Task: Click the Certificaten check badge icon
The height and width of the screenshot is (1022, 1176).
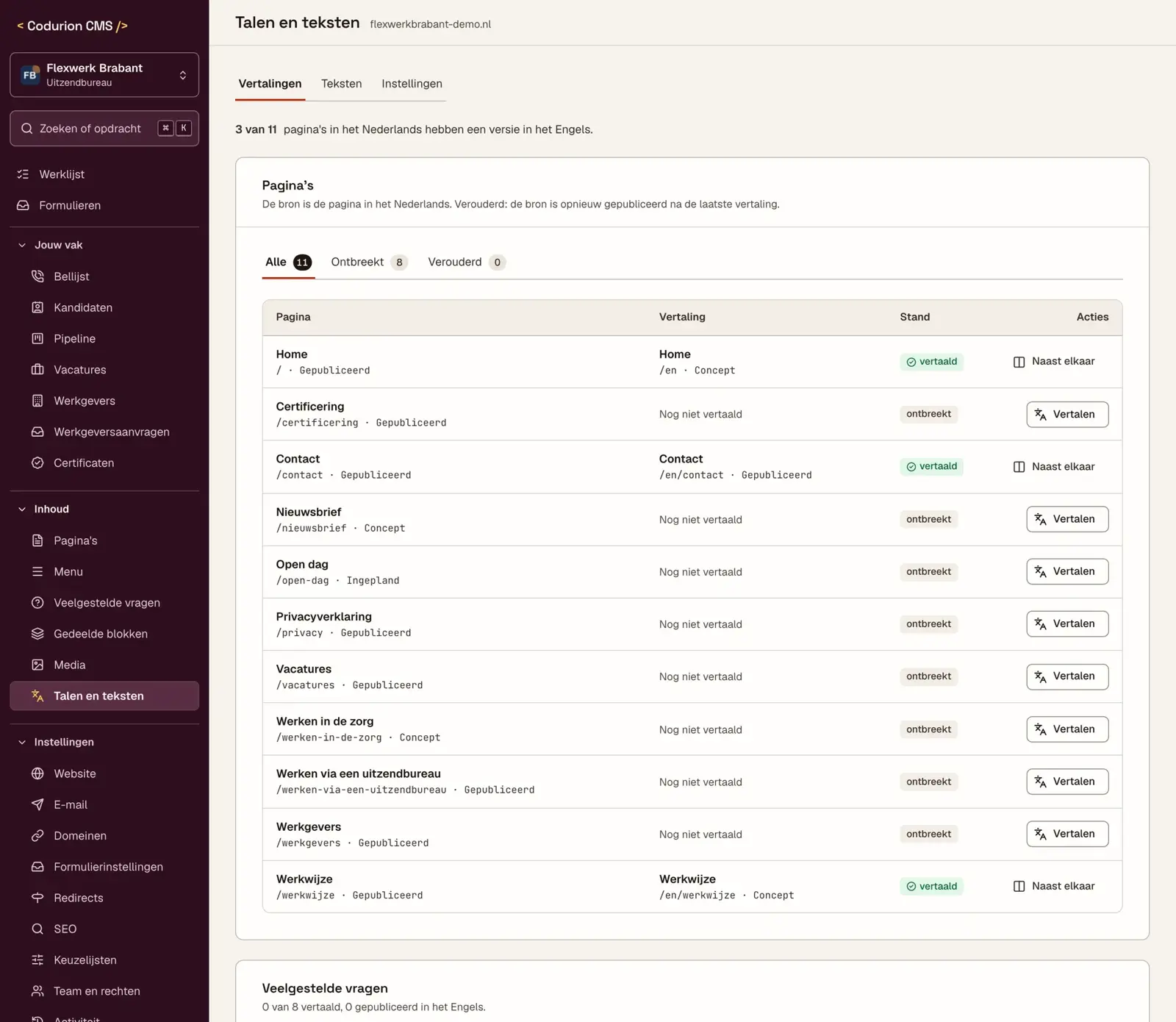Action: tap(37, 462)
